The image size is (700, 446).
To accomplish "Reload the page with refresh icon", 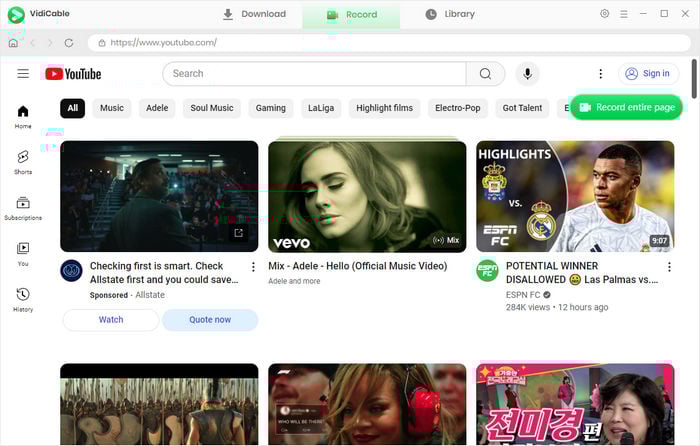I will click(x=69, y=43).
